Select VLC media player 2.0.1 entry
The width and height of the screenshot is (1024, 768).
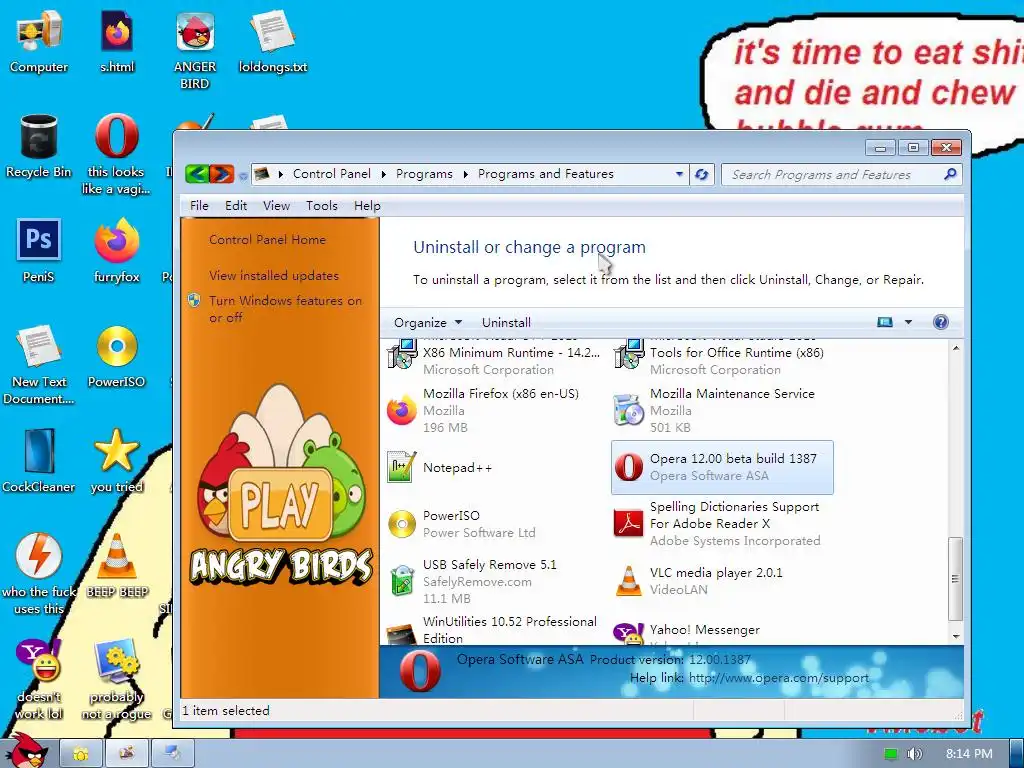(x=722, y=581)
